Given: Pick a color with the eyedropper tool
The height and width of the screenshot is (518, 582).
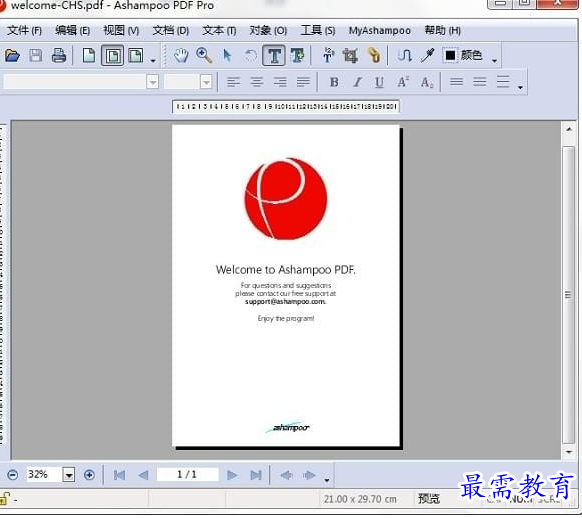Looking at the screenshot, I should pyautogui.click(x=427, y=56).
